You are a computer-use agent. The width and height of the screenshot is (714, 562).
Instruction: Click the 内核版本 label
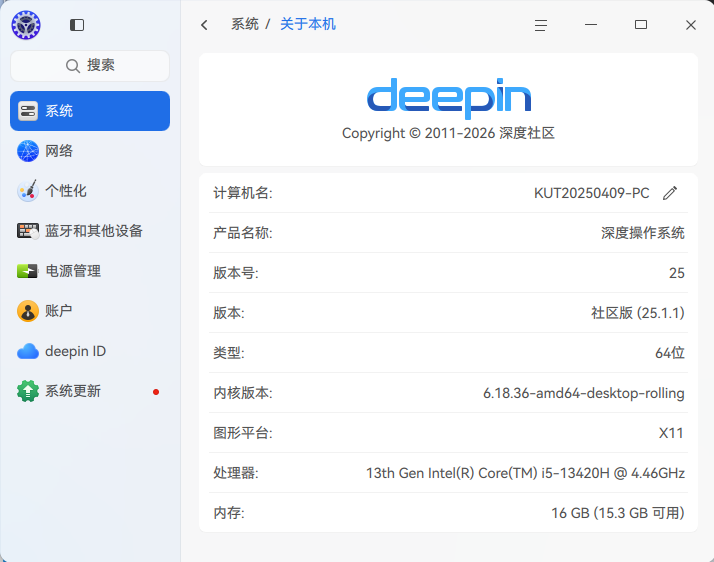tap(243, 393)
